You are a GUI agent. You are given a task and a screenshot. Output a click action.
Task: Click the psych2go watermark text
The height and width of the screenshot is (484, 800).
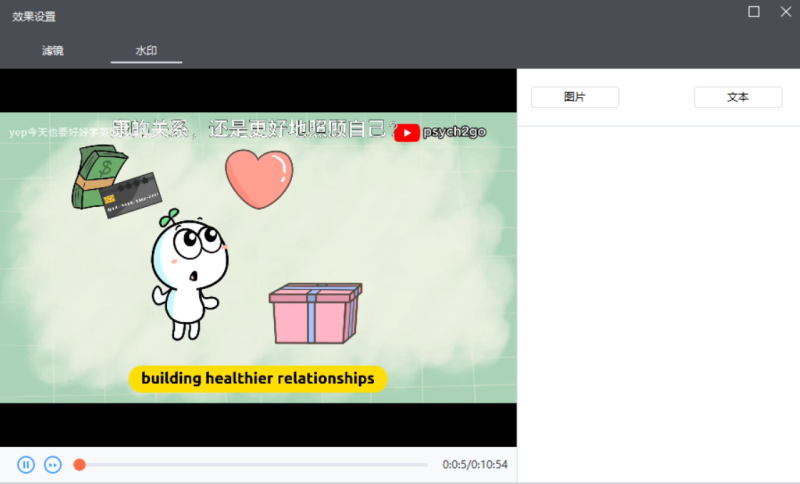click(454, 132)
